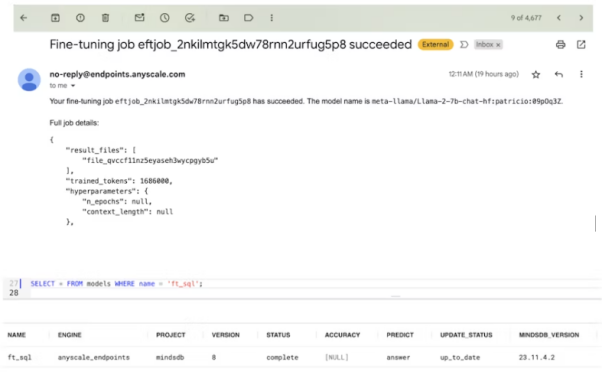Click the email subject line
Screen dimensions: 602x372
point(230,45)
